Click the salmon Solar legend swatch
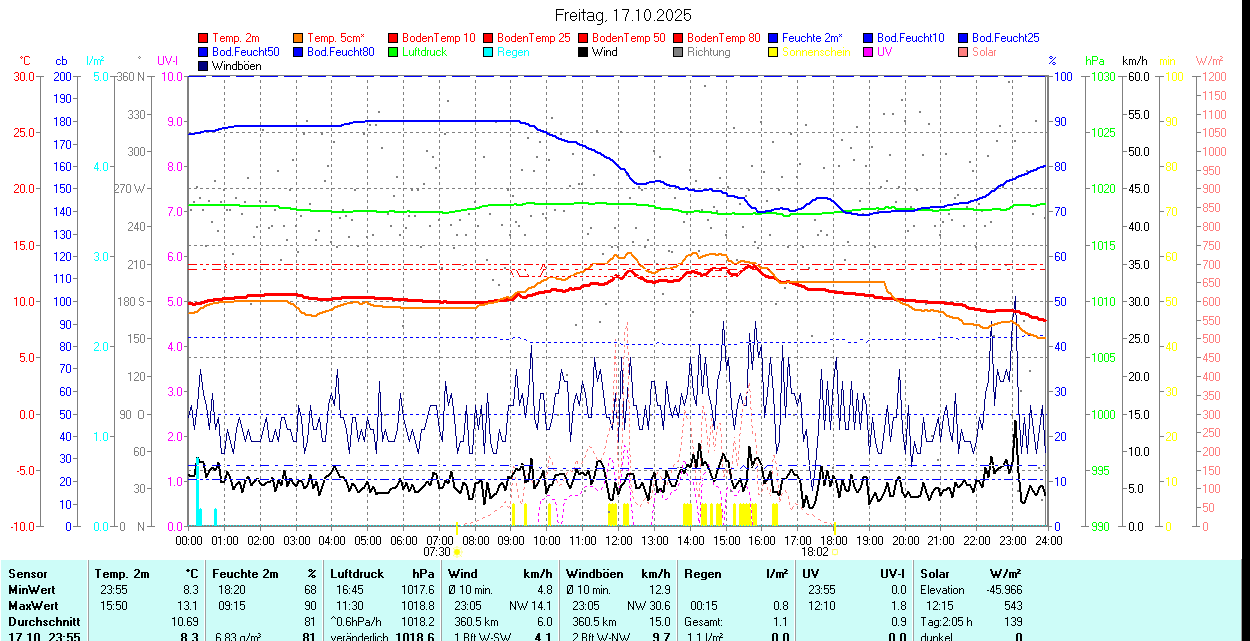 pyautogui.click(x=963, y=52)
